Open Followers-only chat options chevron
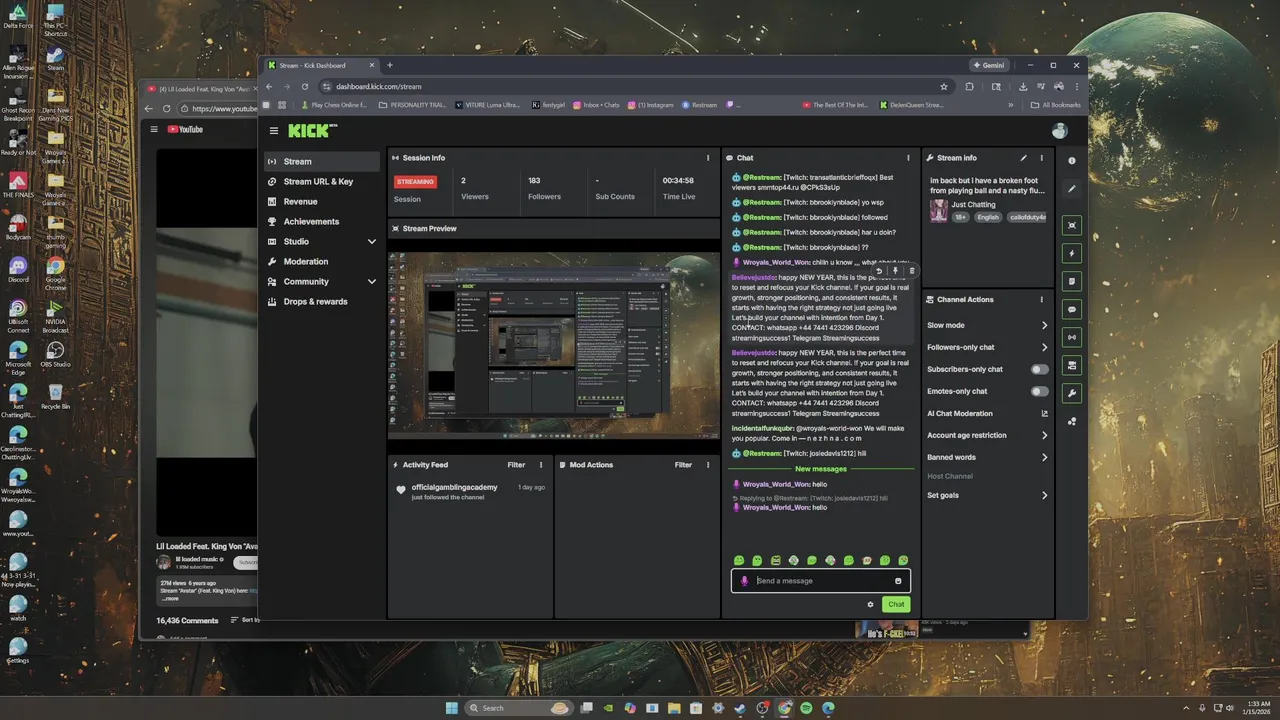 pos(1045,347)
